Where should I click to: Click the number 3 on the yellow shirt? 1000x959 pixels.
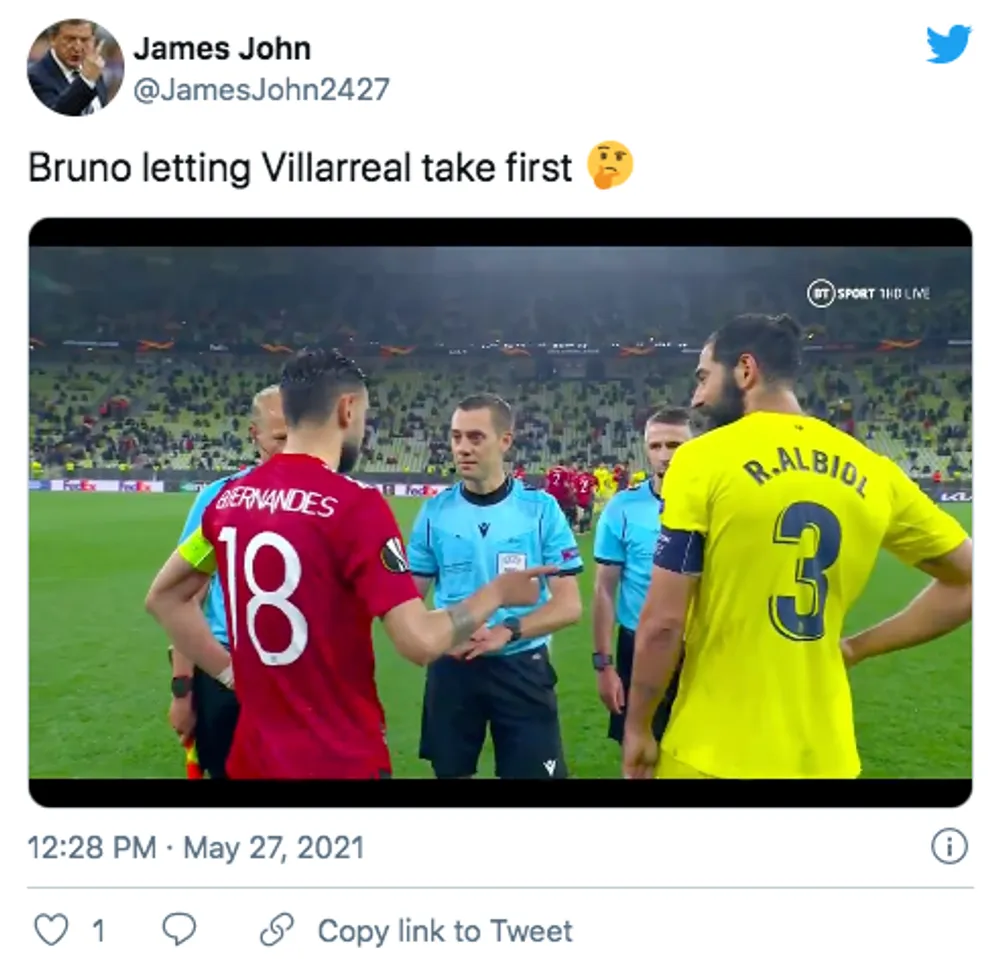point(801,569)
